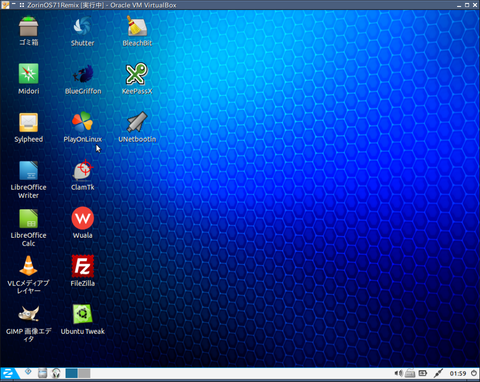Minimize the VirtualBox window
Screen dimensions: 480x382
[x=459, y=5]
